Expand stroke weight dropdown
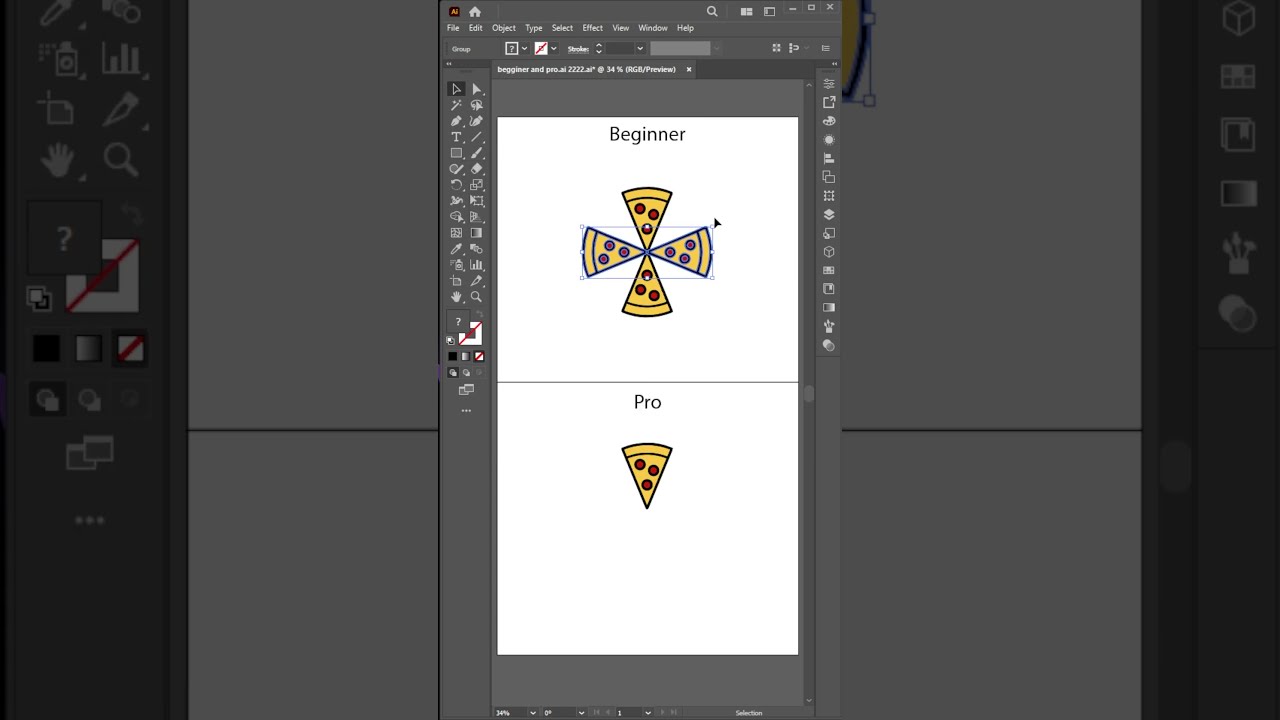 [x=640, y=48]
